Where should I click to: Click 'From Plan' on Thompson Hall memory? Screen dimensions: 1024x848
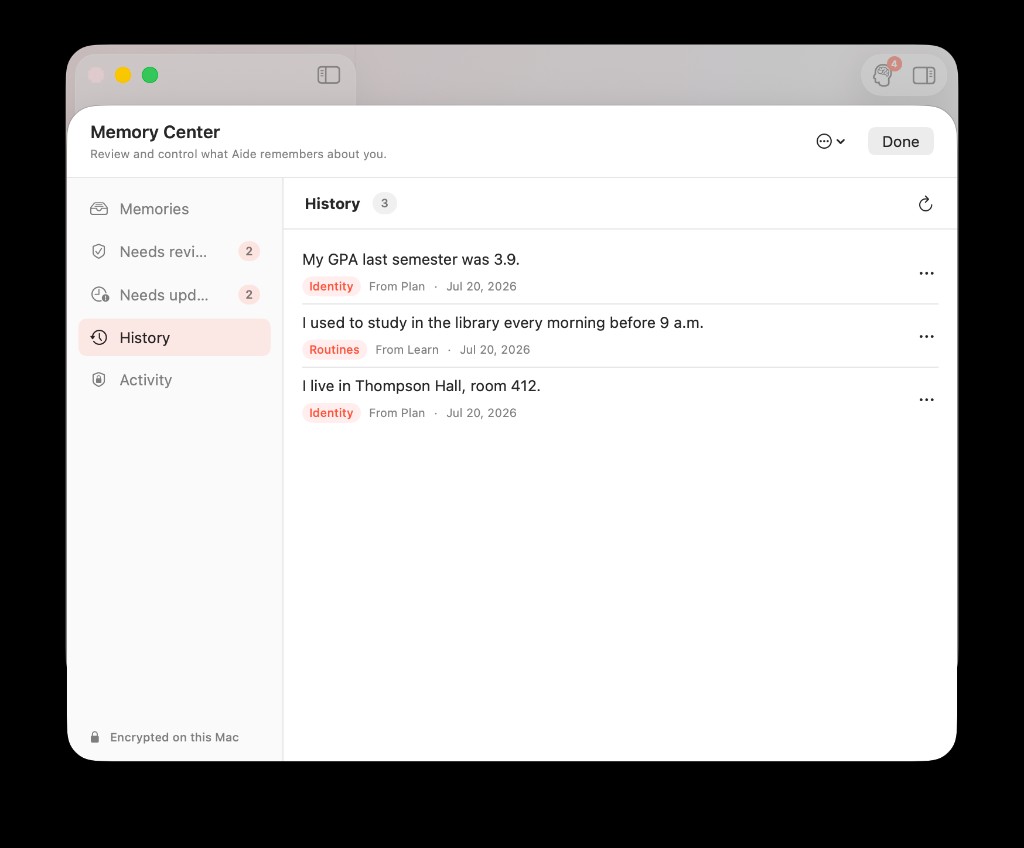[x=396, y=413]
